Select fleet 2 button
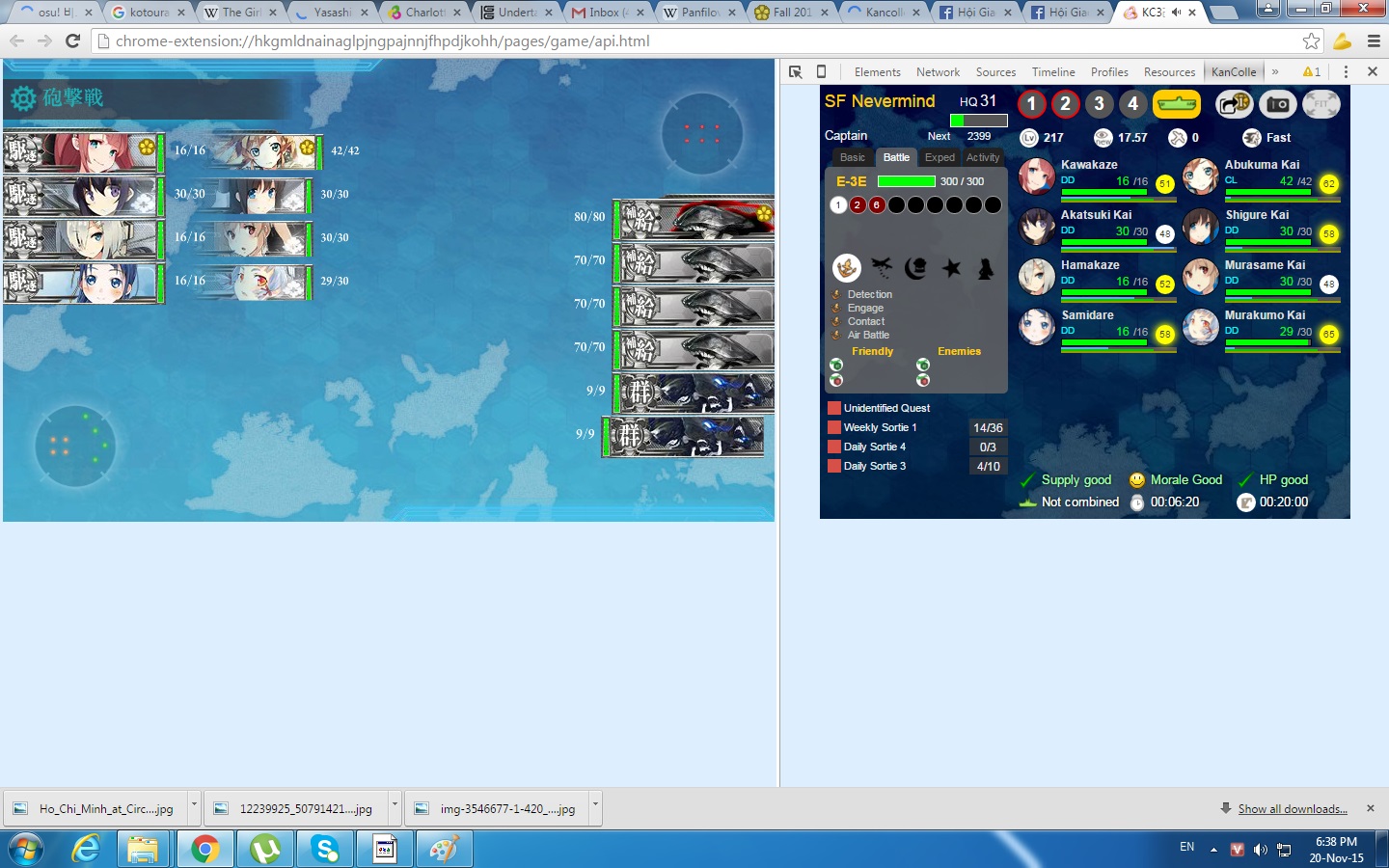The image size is (1389, 868). pos(1065,104)
